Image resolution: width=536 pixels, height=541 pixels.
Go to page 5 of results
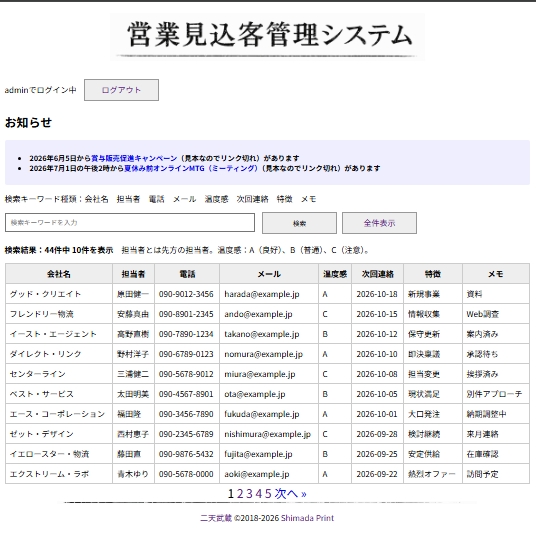268,494
